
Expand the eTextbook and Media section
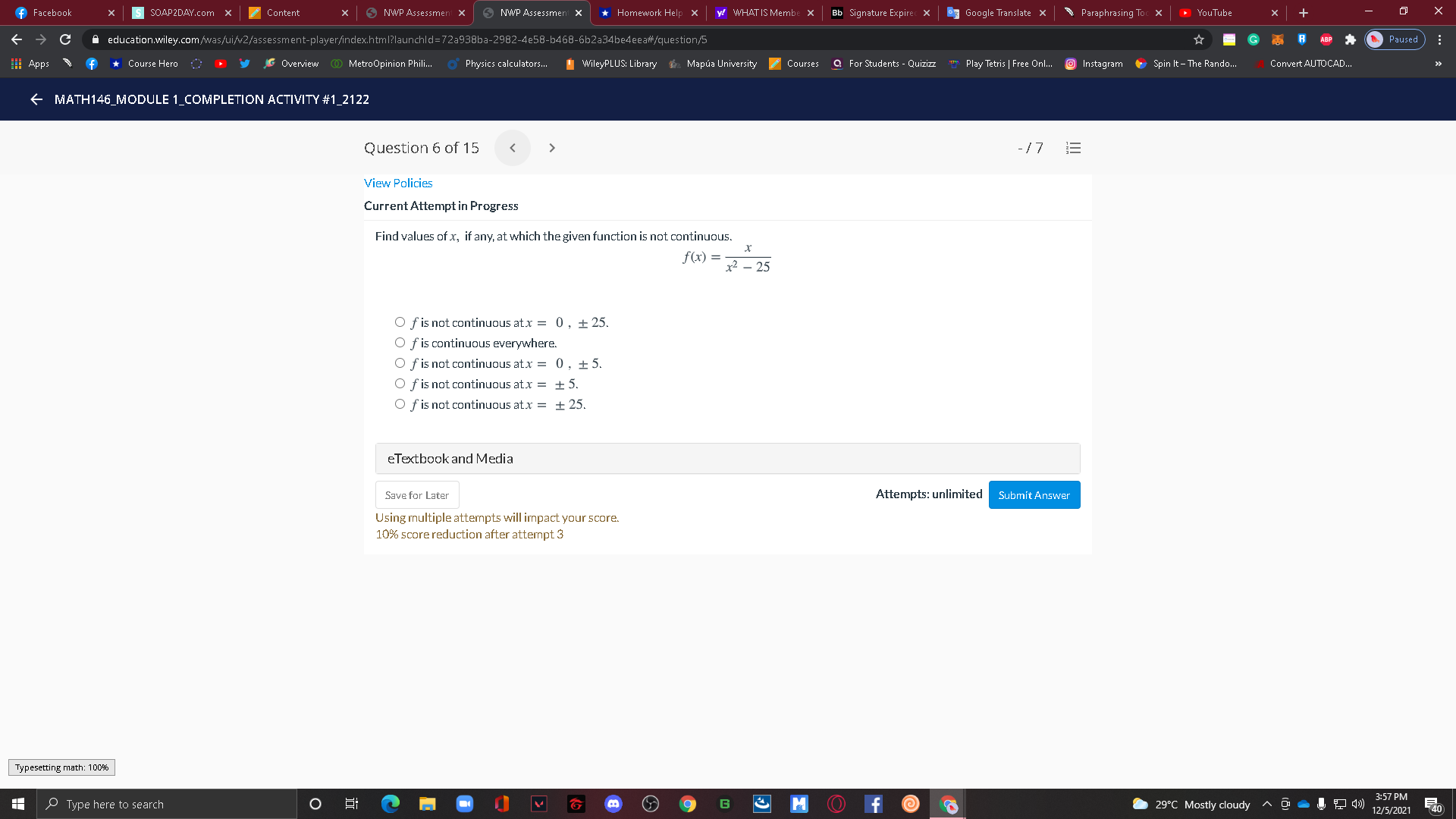coord(450,458)
